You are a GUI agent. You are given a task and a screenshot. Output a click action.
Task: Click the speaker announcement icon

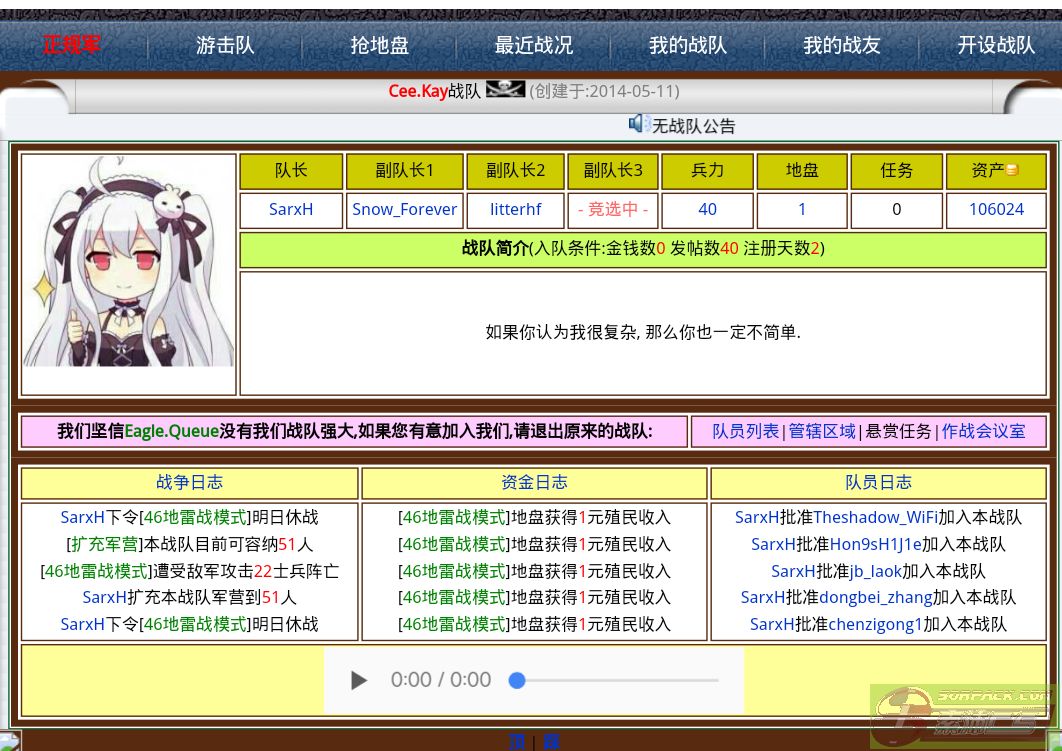click(x=639, y=124)
